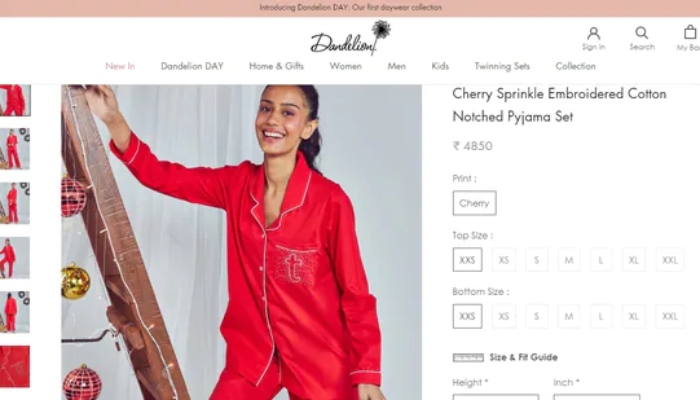Click the Dandelion logo

click(x=350, y=38)
